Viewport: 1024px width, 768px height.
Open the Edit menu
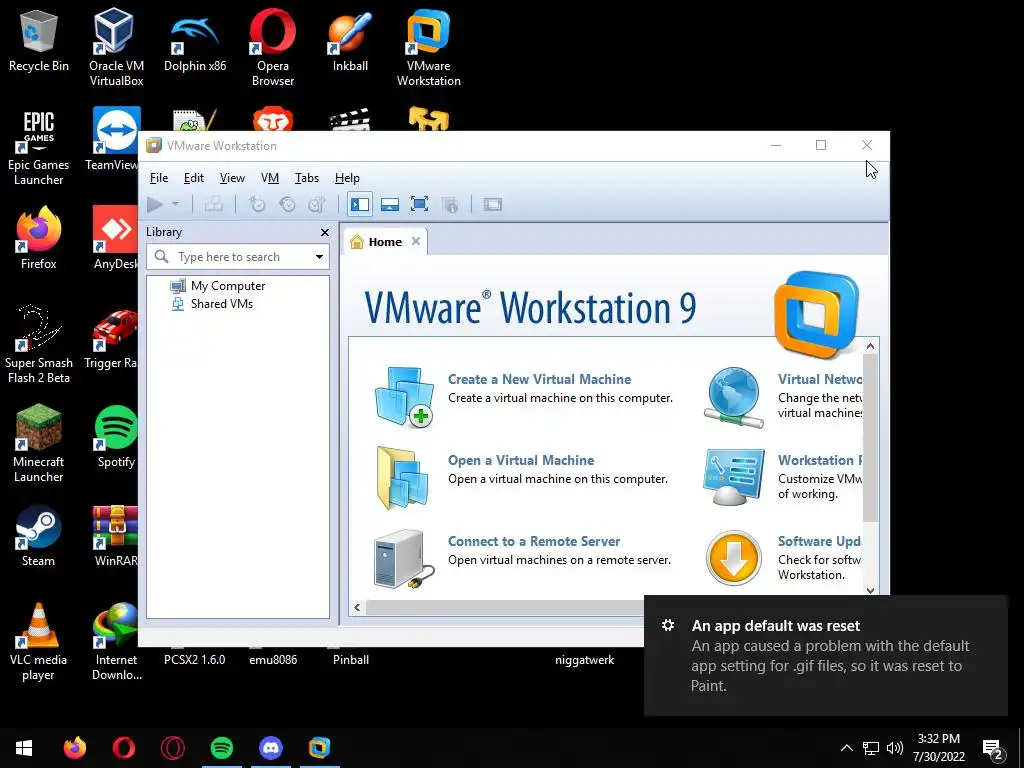tap(194, 178)
